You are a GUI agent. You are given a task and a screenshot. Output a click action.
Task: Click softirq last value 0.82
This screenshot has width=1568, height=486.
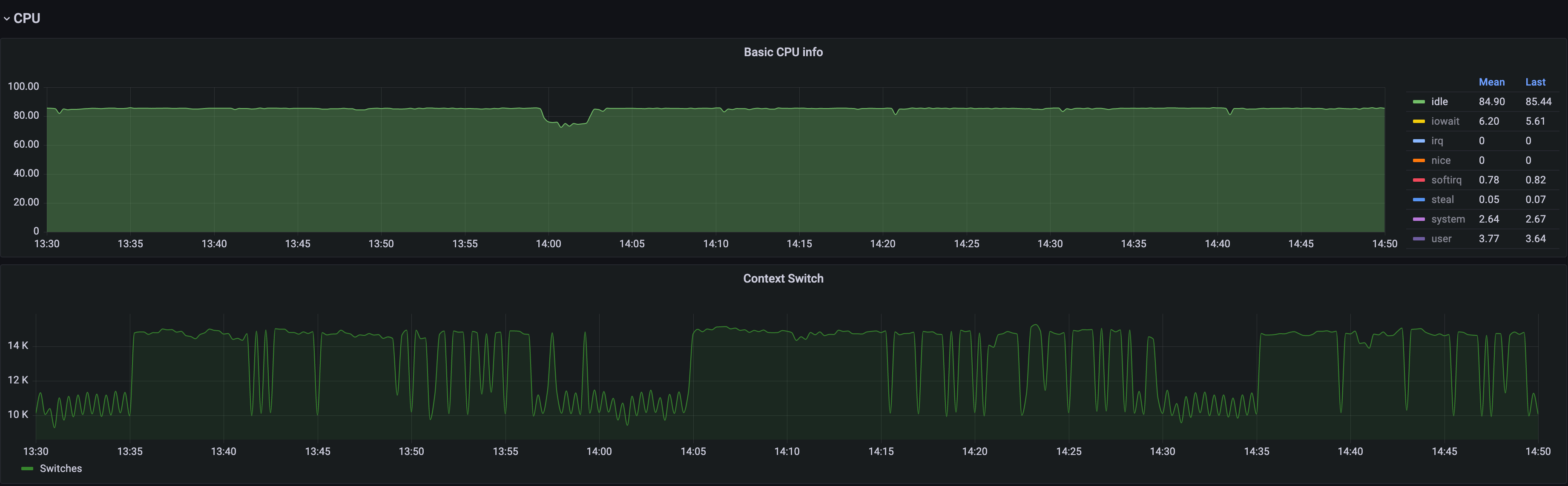(x=1535, y=180)
